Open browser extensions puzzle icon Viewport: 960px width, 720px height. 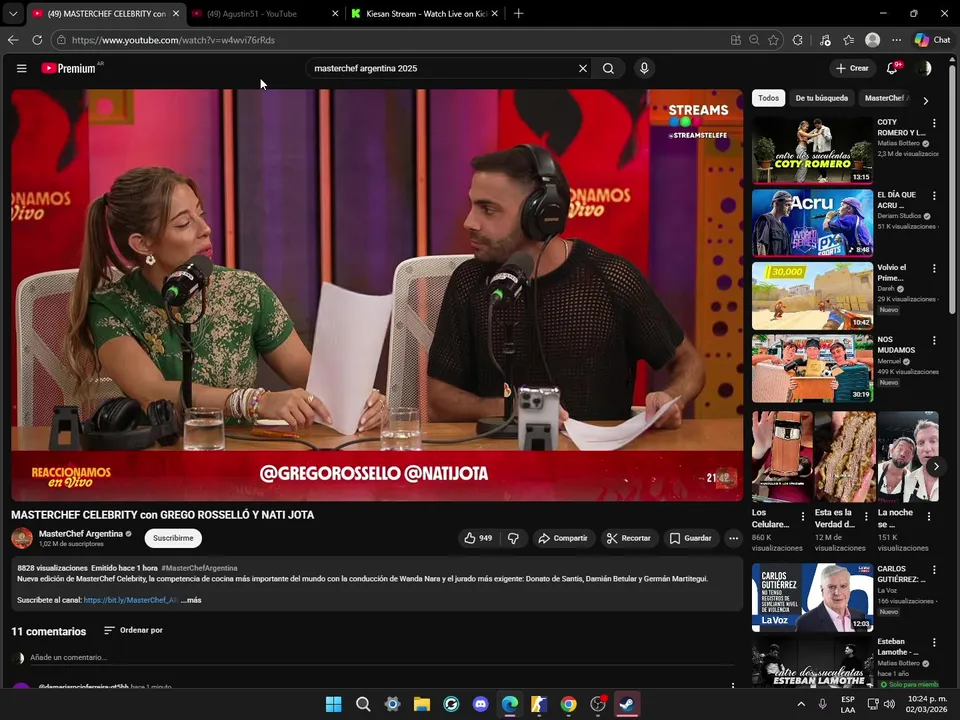(797, 40)
